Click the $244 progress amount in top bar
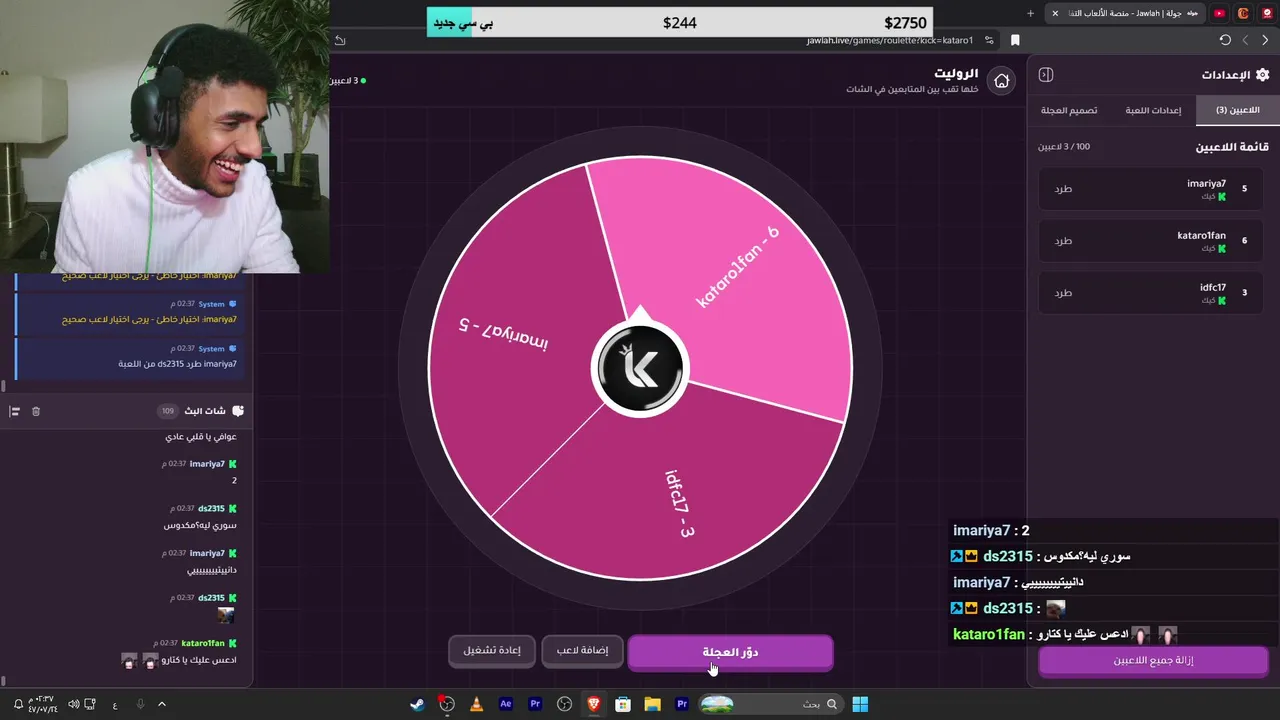Screen dimensions: 1280x720 pos(680,22)
